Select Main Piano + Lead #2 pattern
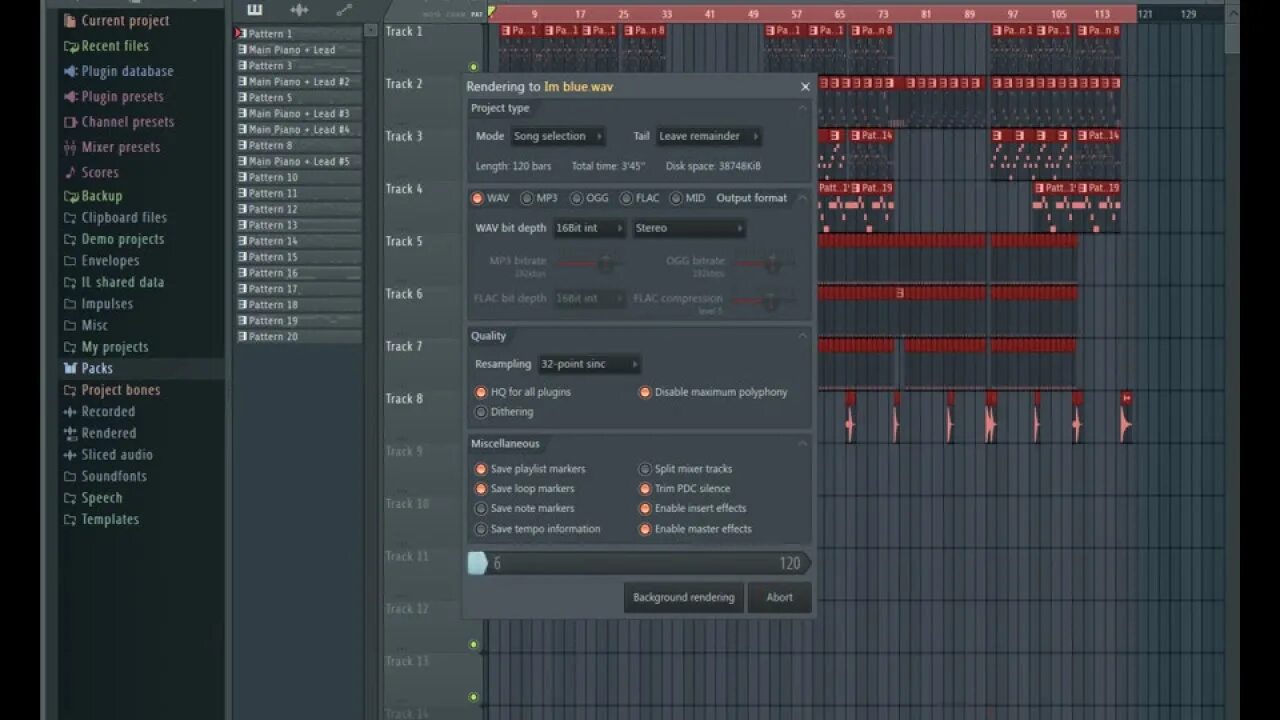 pos(298,82)
